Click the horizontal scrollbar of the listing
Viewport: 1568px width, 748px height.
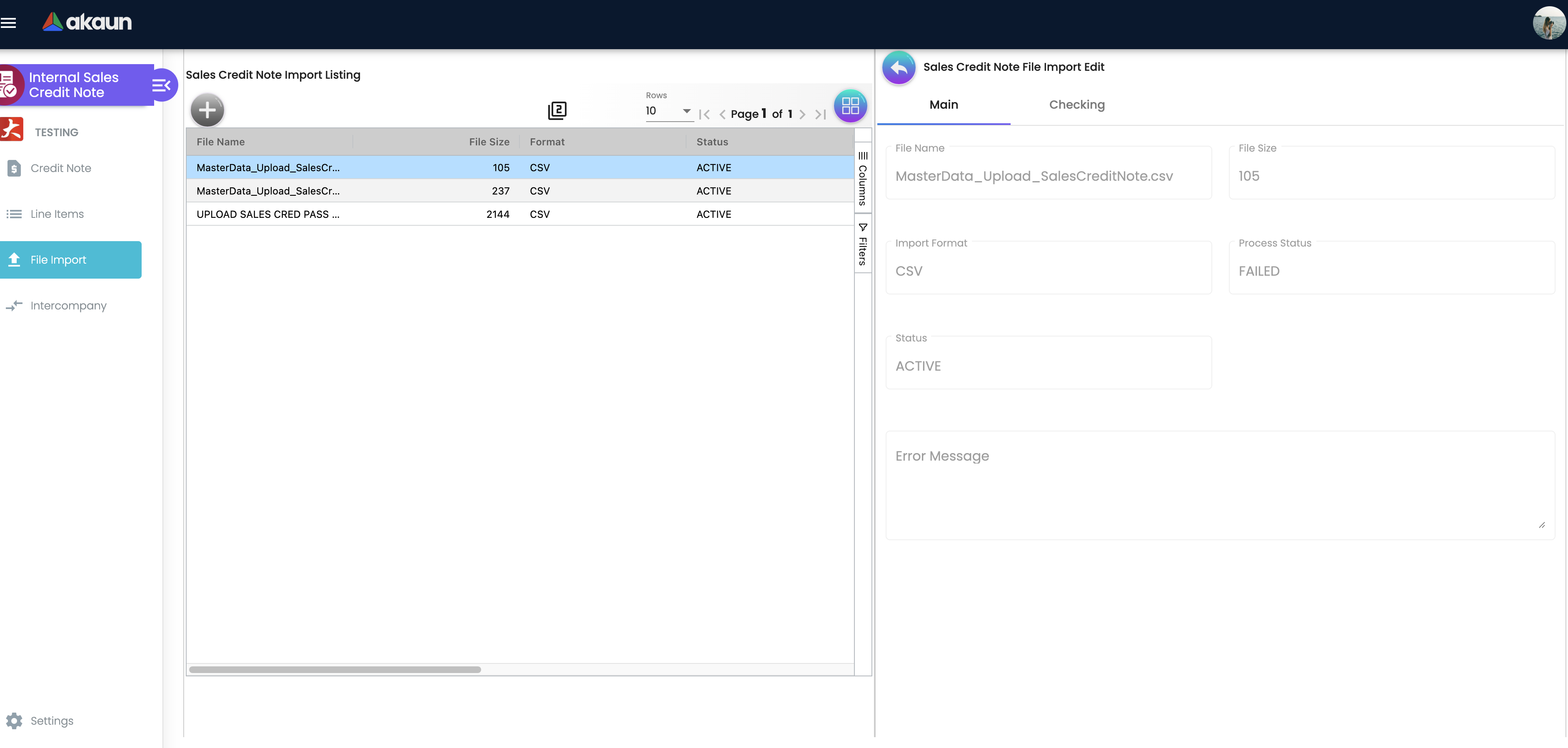coord(334,669)
